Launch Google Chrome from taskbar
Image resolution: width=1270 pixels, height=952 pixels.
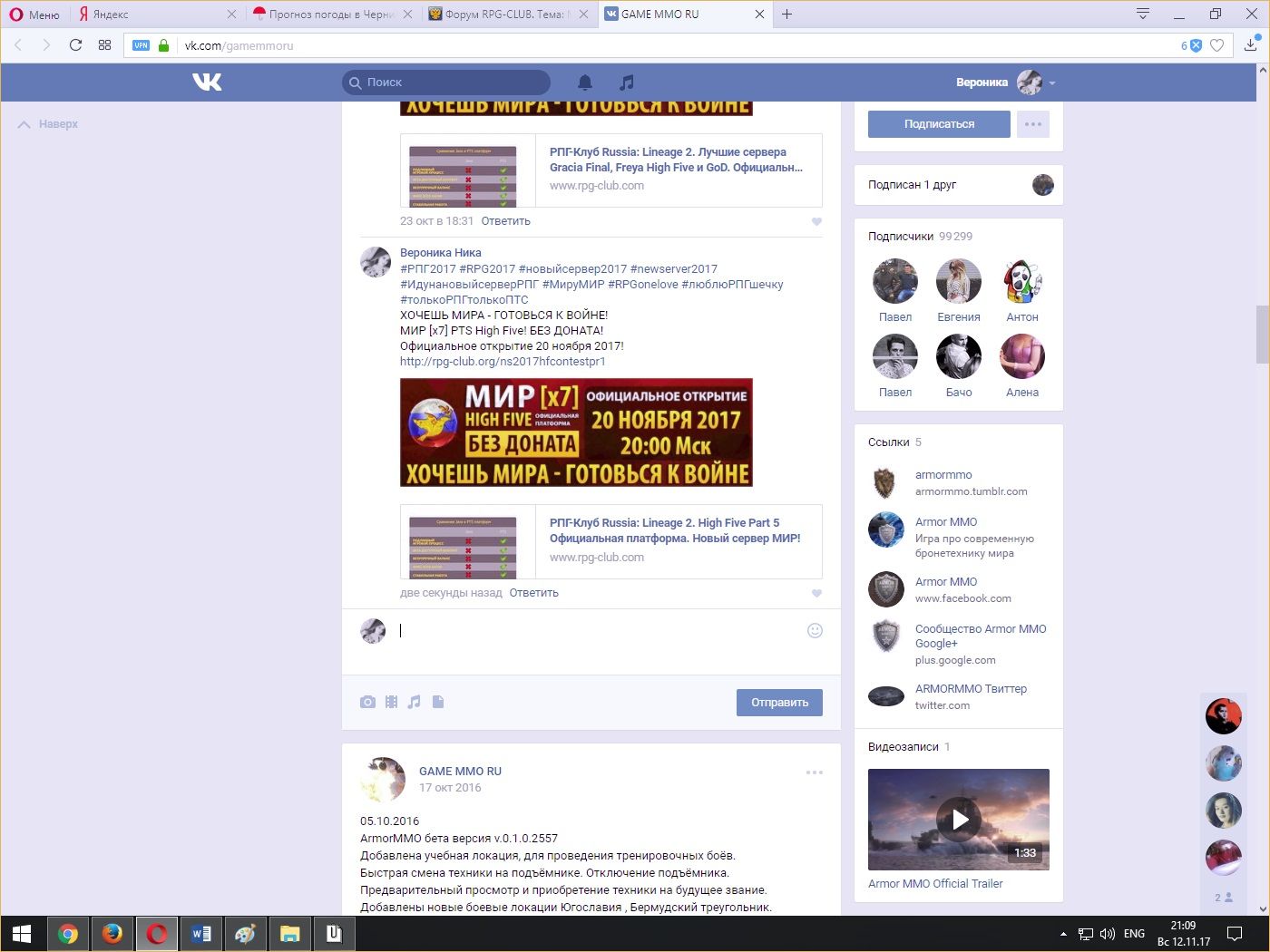click(67, 934)
